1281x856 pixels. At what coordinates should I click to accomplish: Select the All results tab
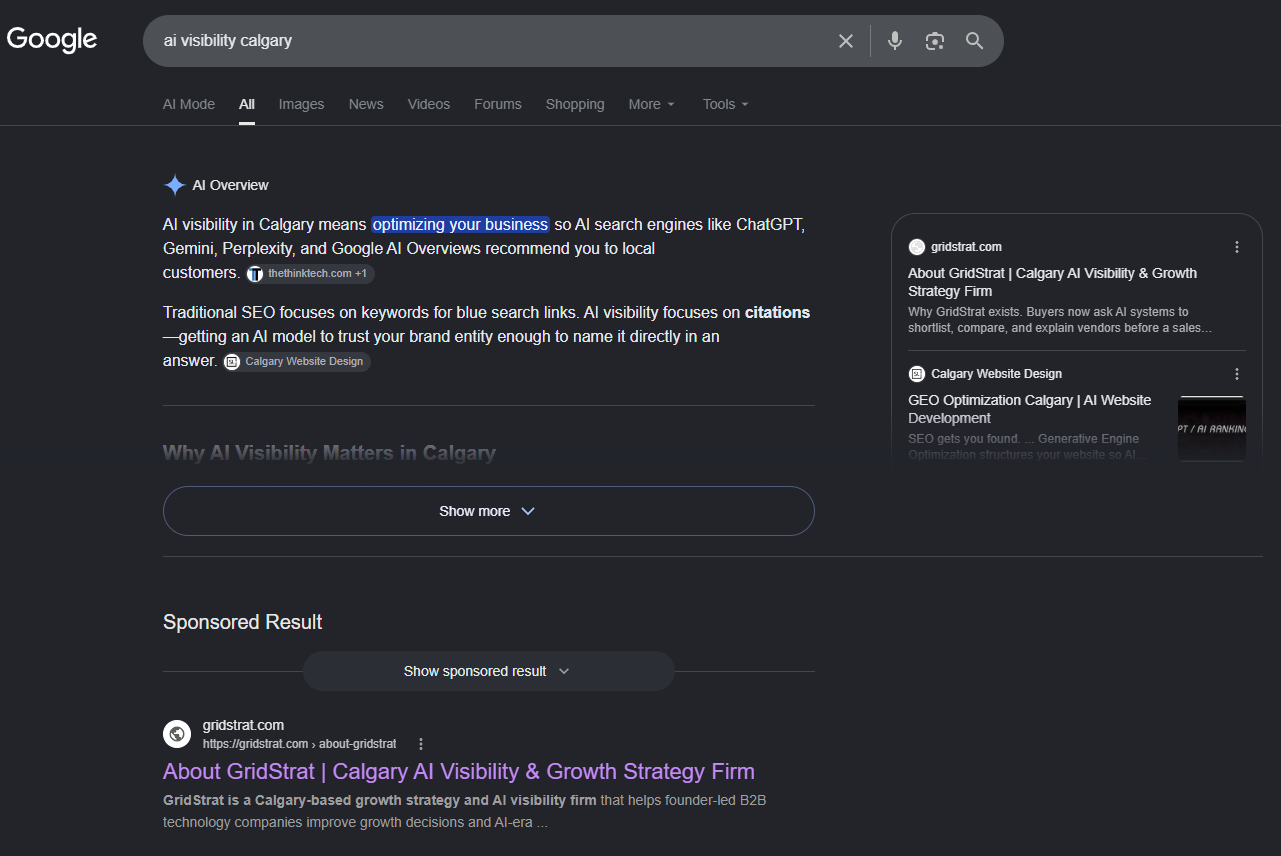(x=247, y=104)
